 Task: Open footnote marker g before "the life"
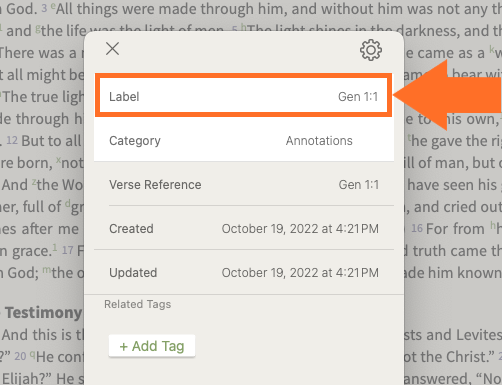tap(38, 28)
